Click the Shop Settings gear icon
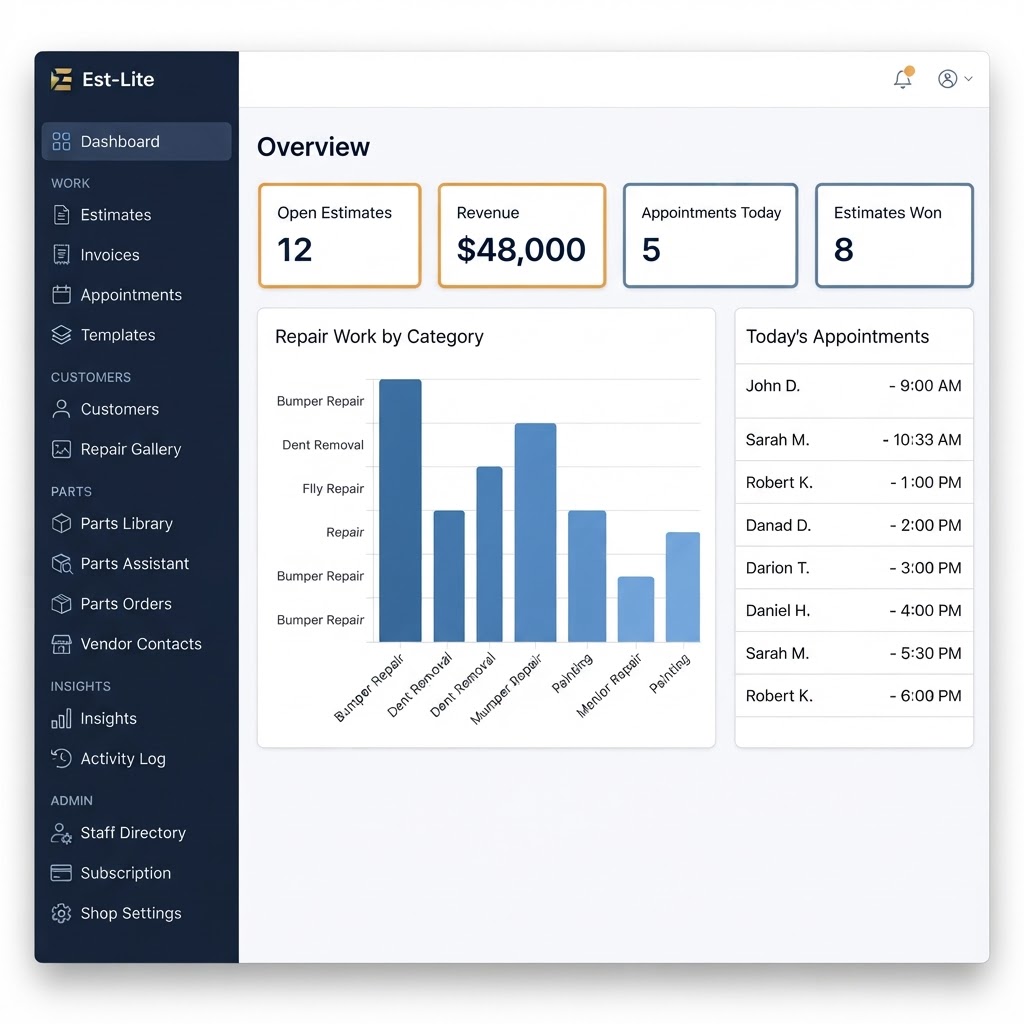Viewport: 1024px width, 1024px height. (x=61, y=913)
